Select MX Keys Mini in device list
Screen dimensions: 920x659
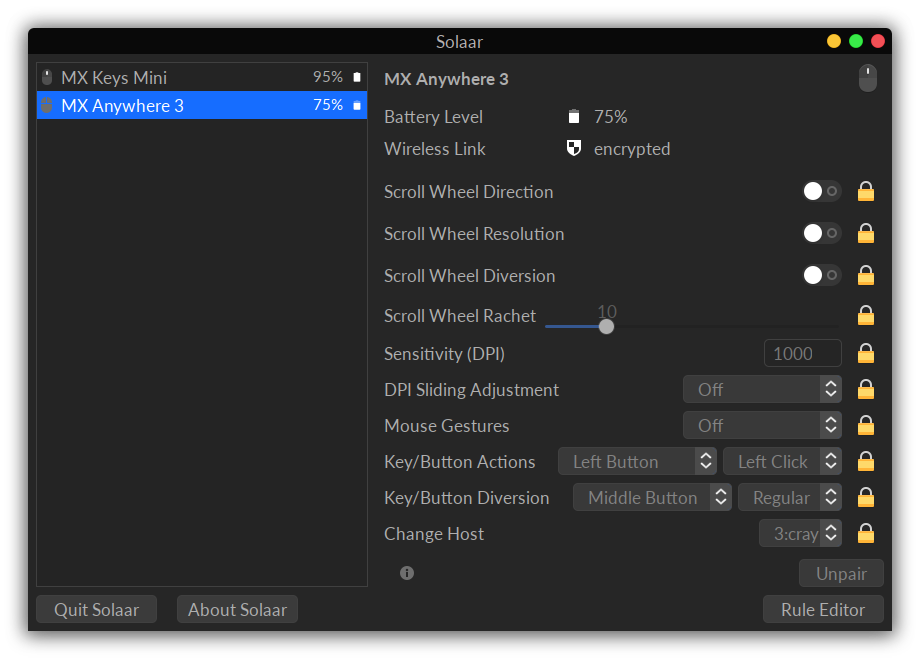click(x=202, y=77)
